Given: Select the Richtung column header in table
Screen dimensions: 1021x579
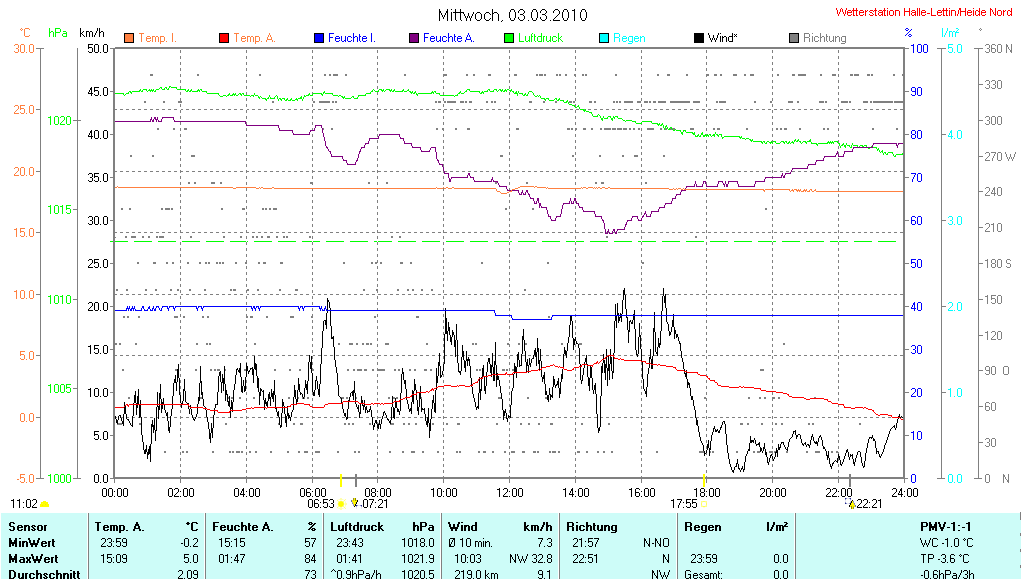Looking at the screenshot, I should [x=590, y=526].
